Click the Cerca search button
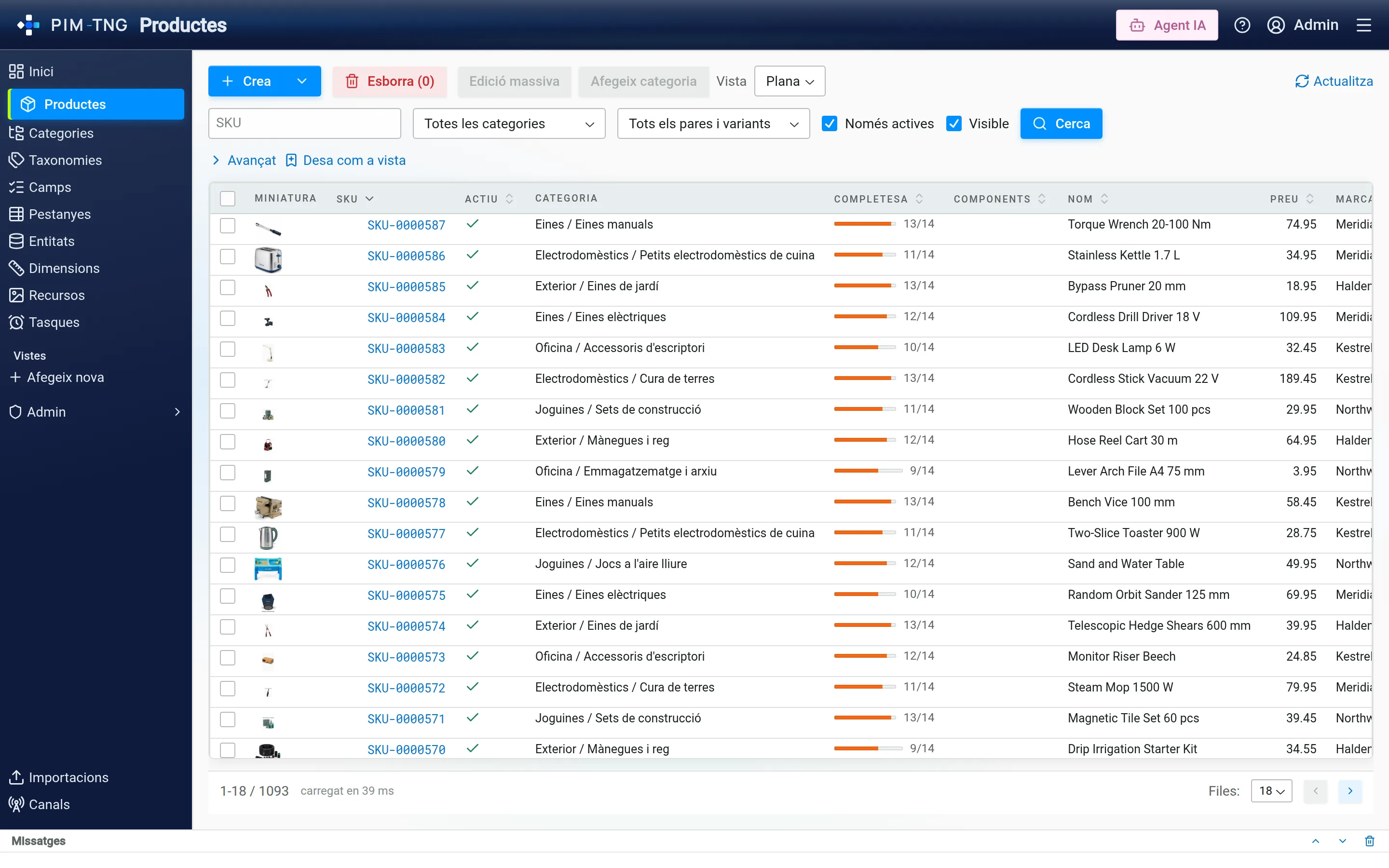Image resolution: width=1389 pixels, height=868 pixels. (x=1061, y=123)
